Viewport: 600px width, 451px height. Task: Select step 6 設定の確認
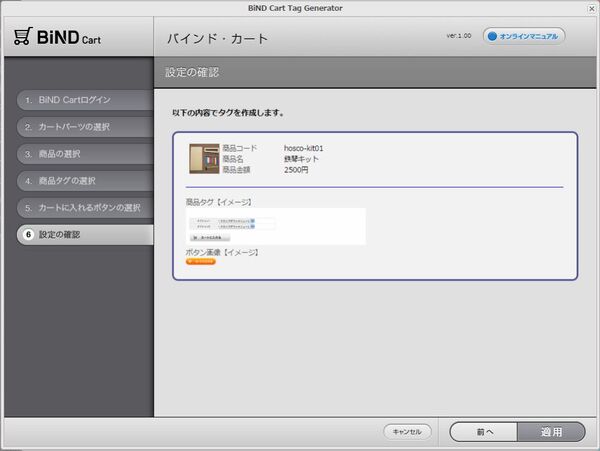click(85, 234)
